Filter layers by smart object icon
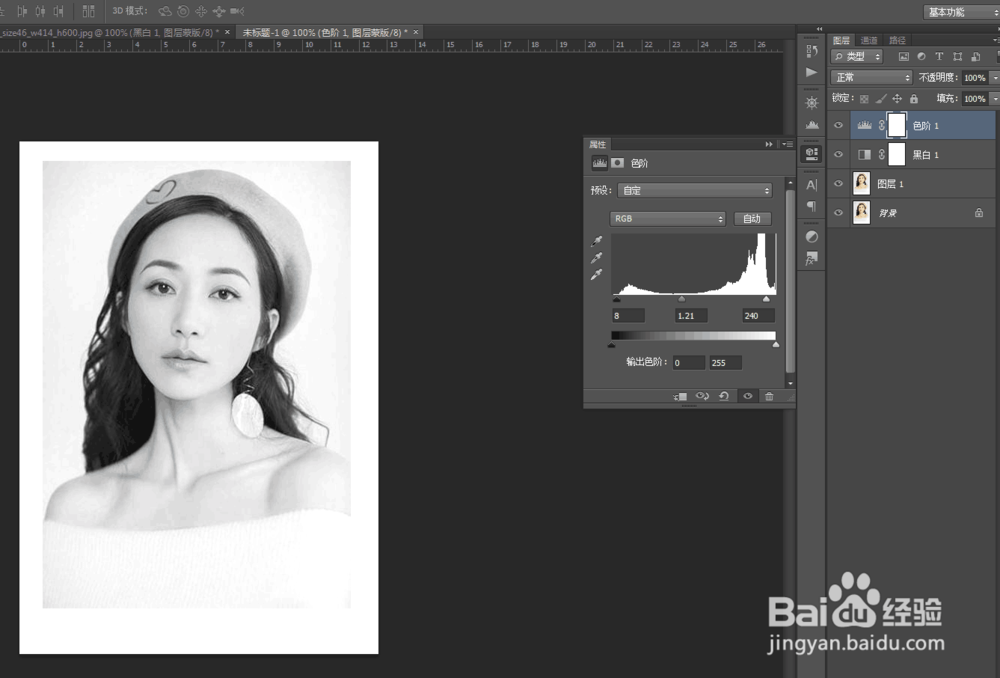Viewport: 1000px width, 678px height. click(x=975, y=57)
